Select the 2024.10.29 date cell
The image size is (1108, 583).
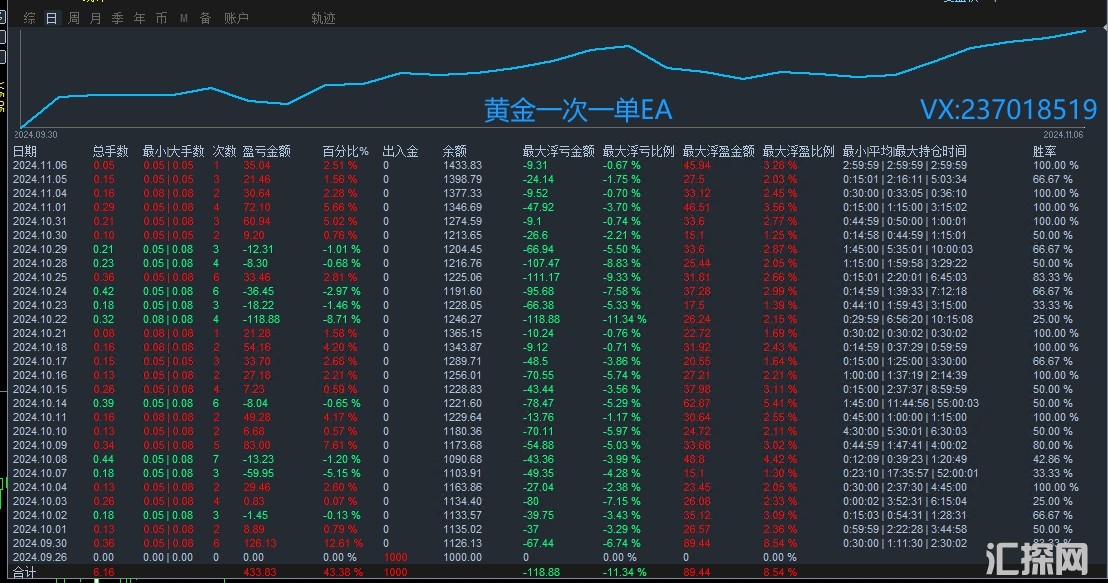click(40, 249)
